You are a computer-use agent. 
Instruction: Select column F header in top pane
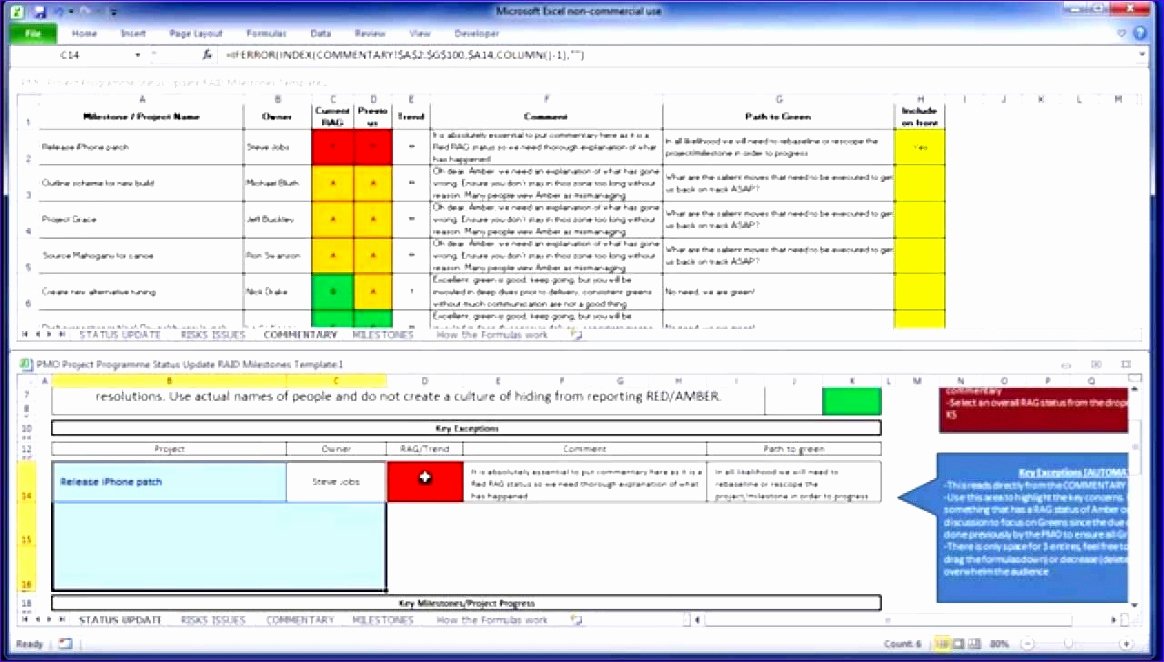[546, 99]
